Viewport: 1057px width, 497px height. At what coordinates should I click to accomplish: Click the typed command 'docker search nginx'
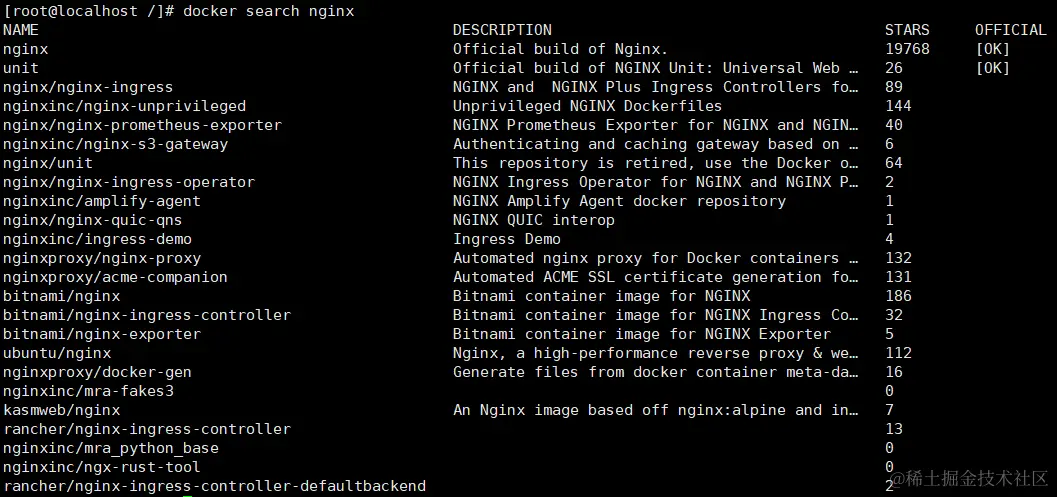click(x=269, y=11)
